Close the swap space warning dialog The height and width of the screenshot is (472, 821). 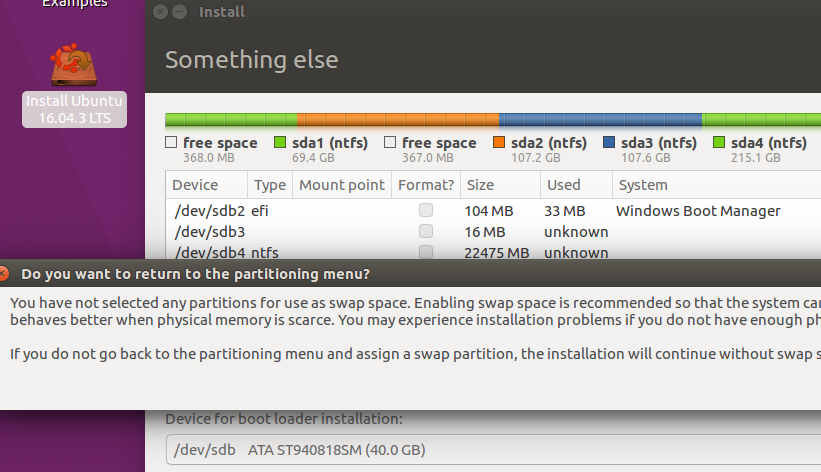pos(3,273)
